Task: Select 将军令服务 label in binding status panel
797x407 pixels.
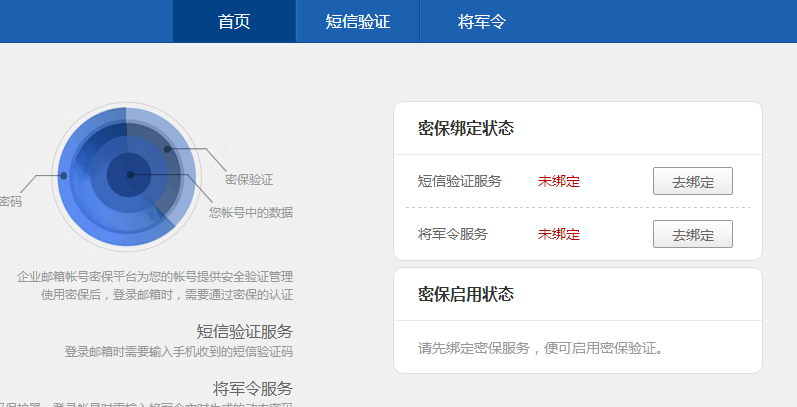Action: click(452, 235)
